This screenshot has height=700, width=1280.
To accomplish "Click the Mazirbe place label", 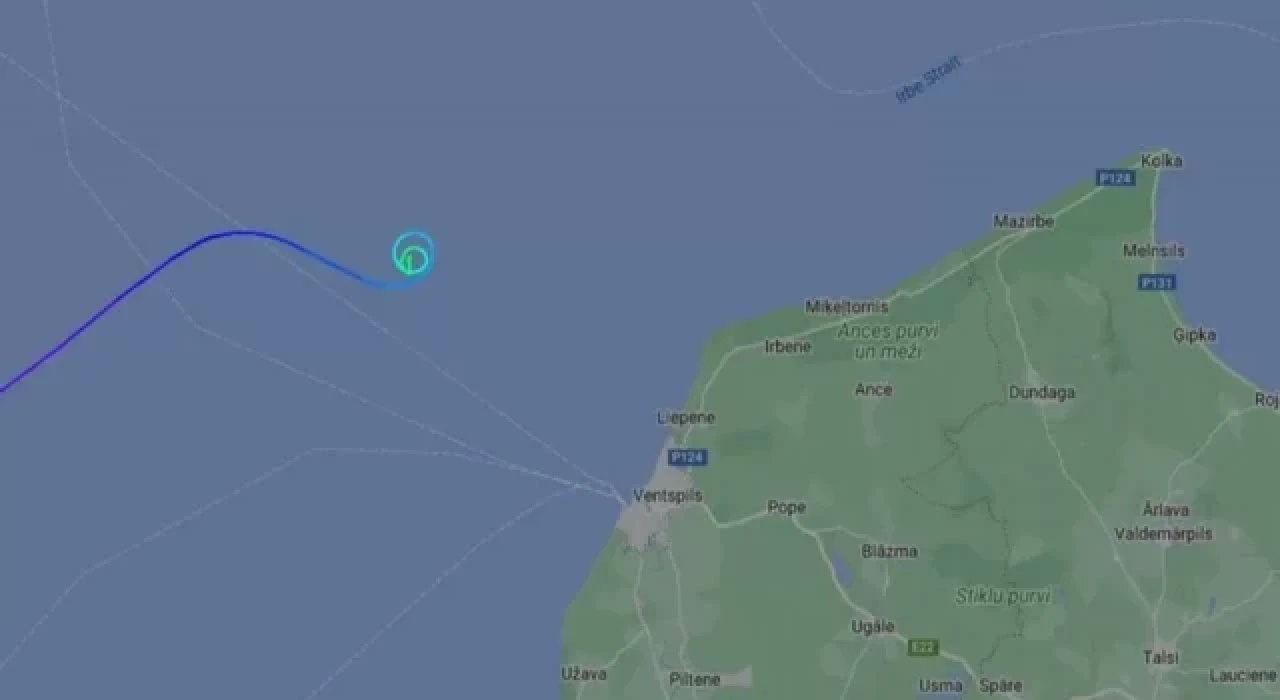I will coord(1023,221).
